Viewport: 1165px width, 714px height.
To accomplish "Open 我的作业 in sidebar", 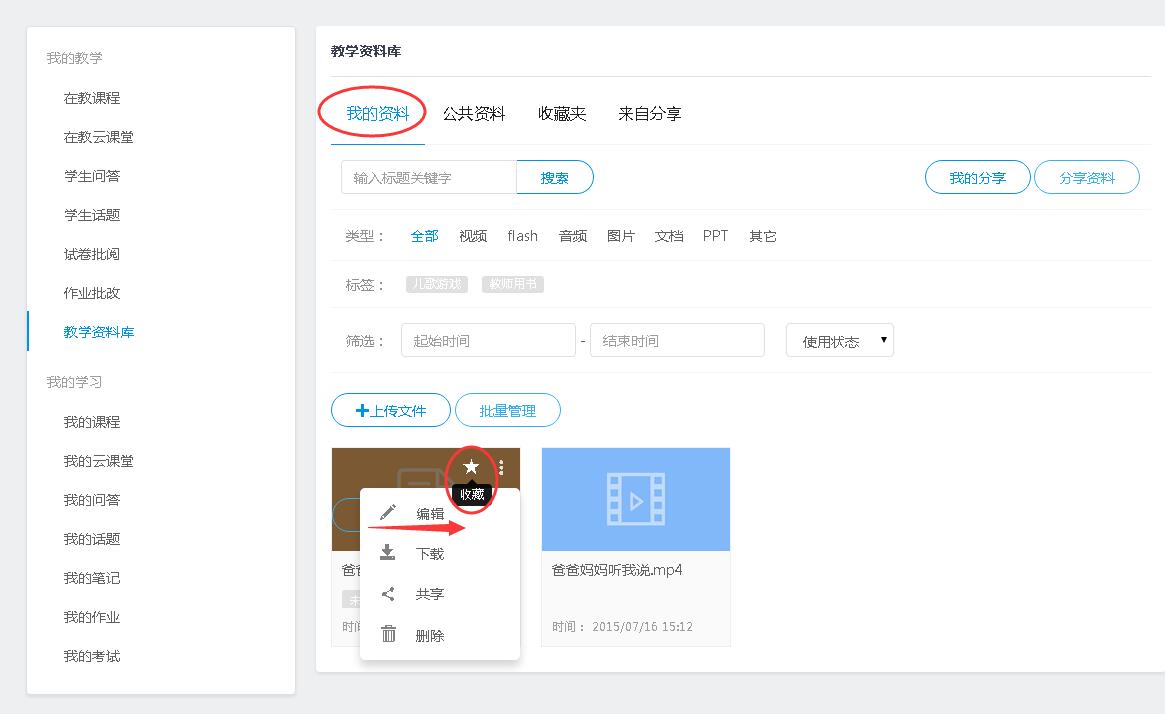I will click(91, 617).
